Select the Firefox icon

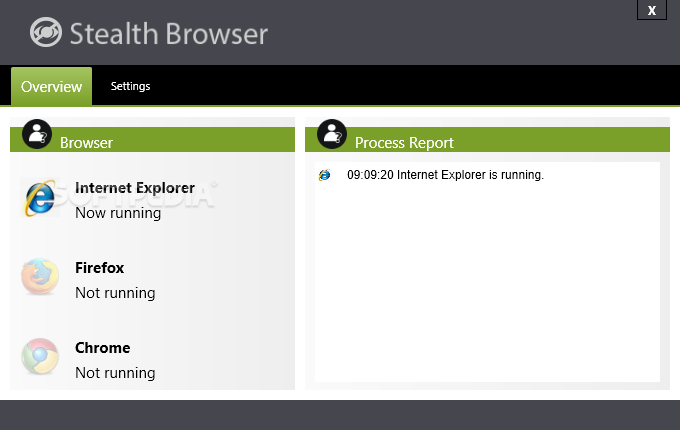40,277
